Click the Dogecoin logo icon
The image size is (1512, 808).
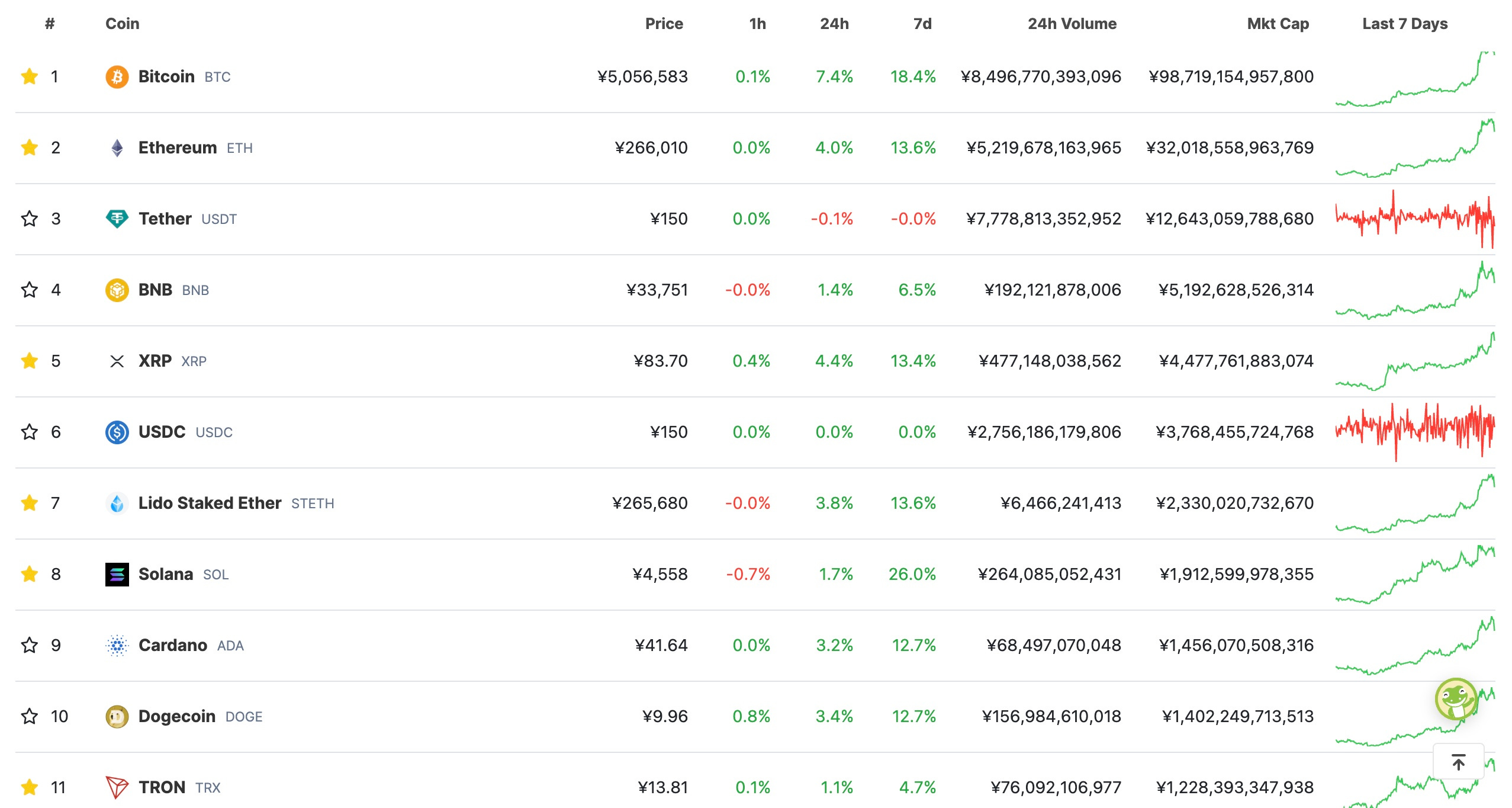coord(117,717)
